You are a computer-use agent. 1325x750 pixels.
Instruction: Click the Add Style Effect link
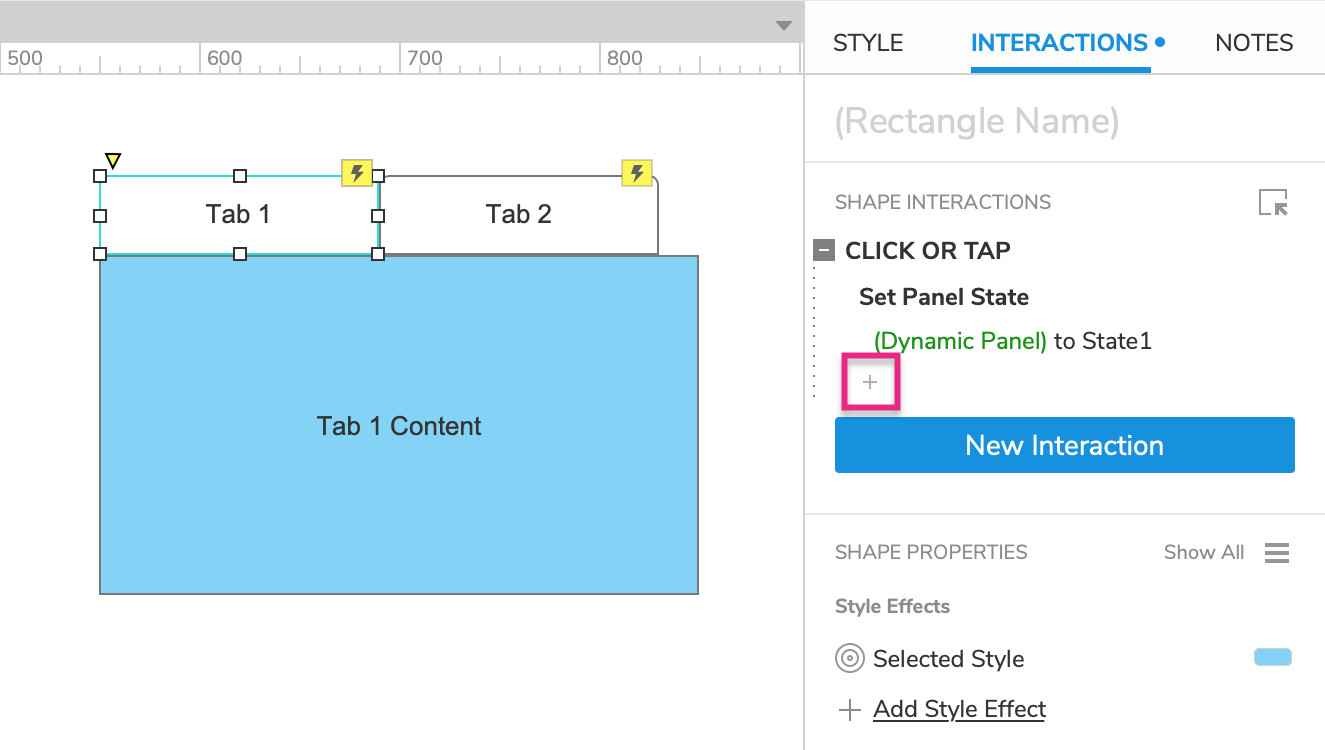click(x=959, y=709)
